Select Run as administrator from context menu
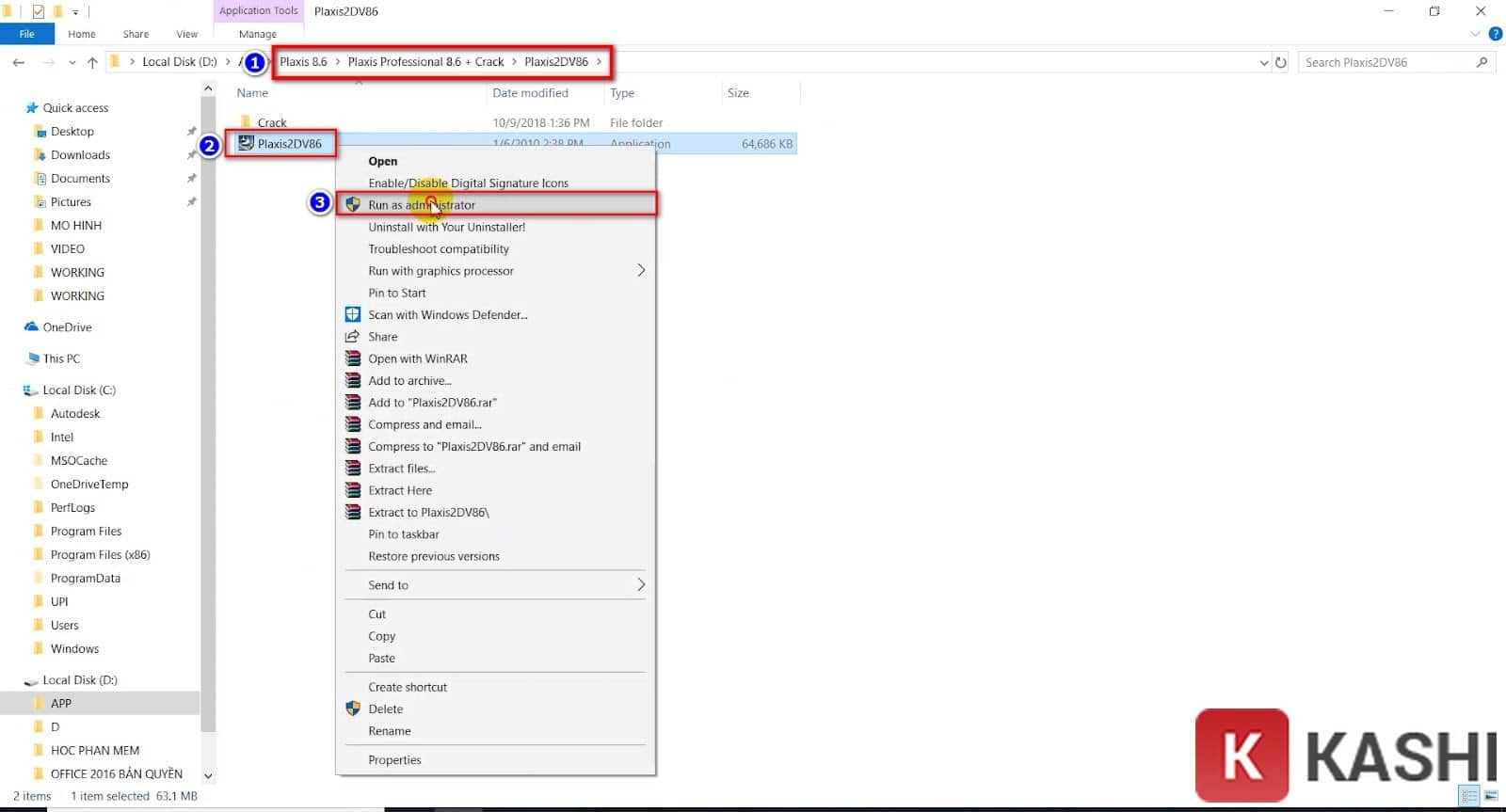1506x812 pixels. pos(496,204)
